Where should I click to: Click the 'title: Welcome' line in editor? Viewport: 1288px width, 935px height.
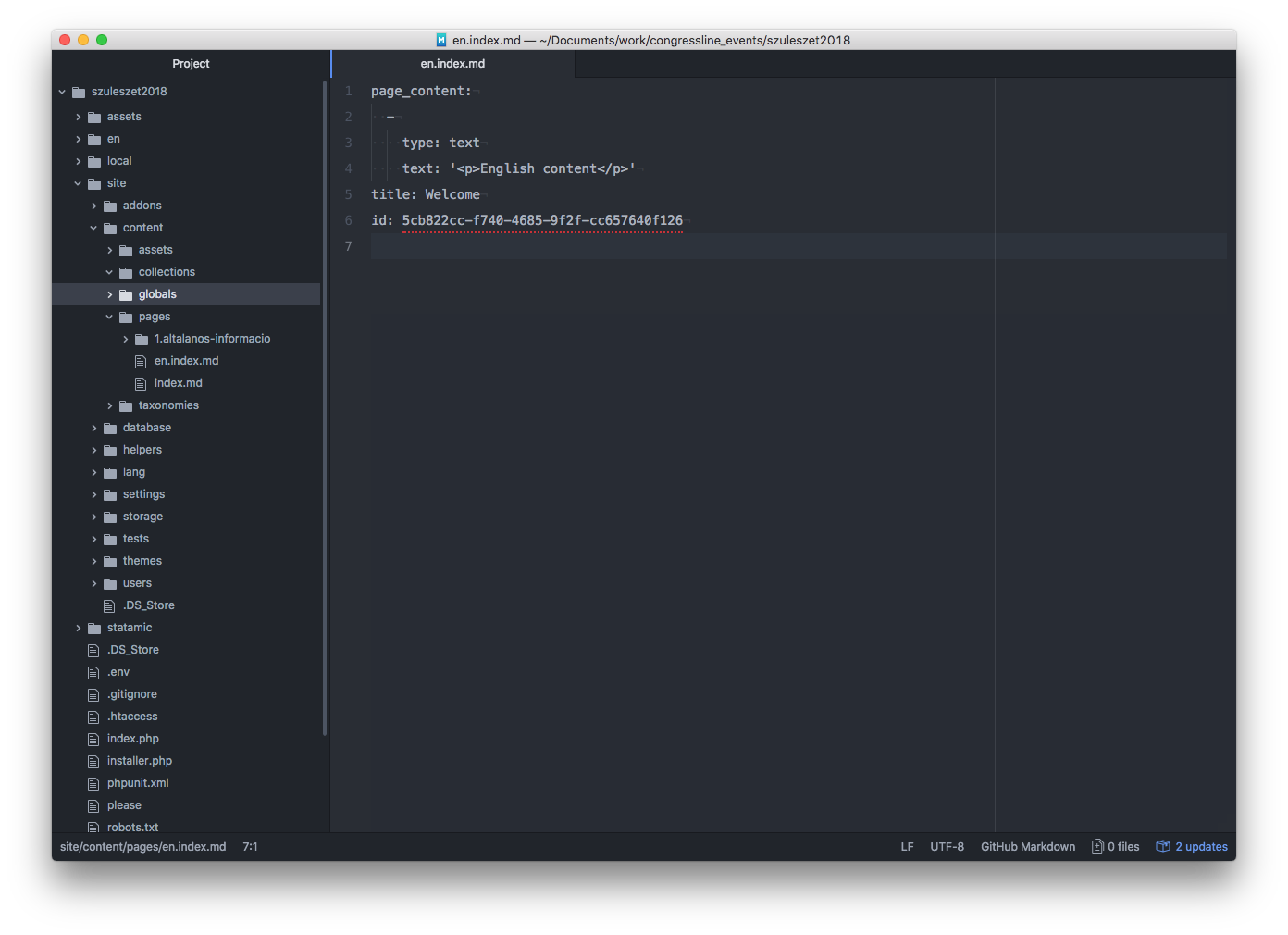coord(426,194)
